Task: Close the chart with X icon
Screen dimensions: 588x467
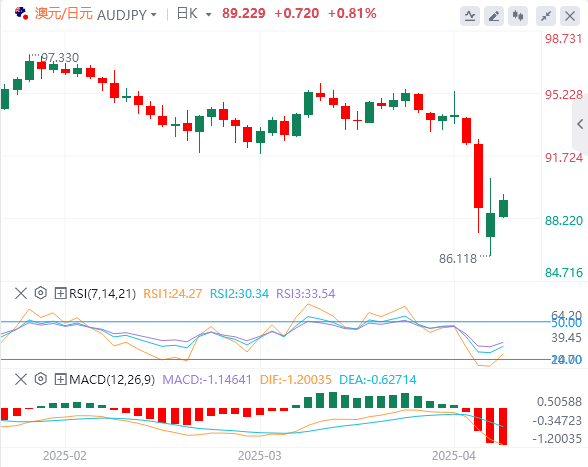Action: pyautogui.click(x=570, y=16)
